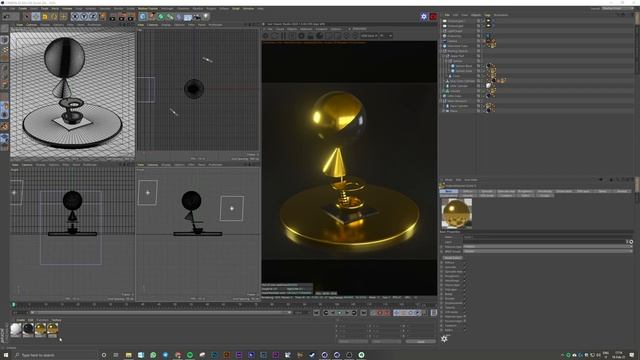
Task: Click the timeline preview range slider bar
Action: 161,313
